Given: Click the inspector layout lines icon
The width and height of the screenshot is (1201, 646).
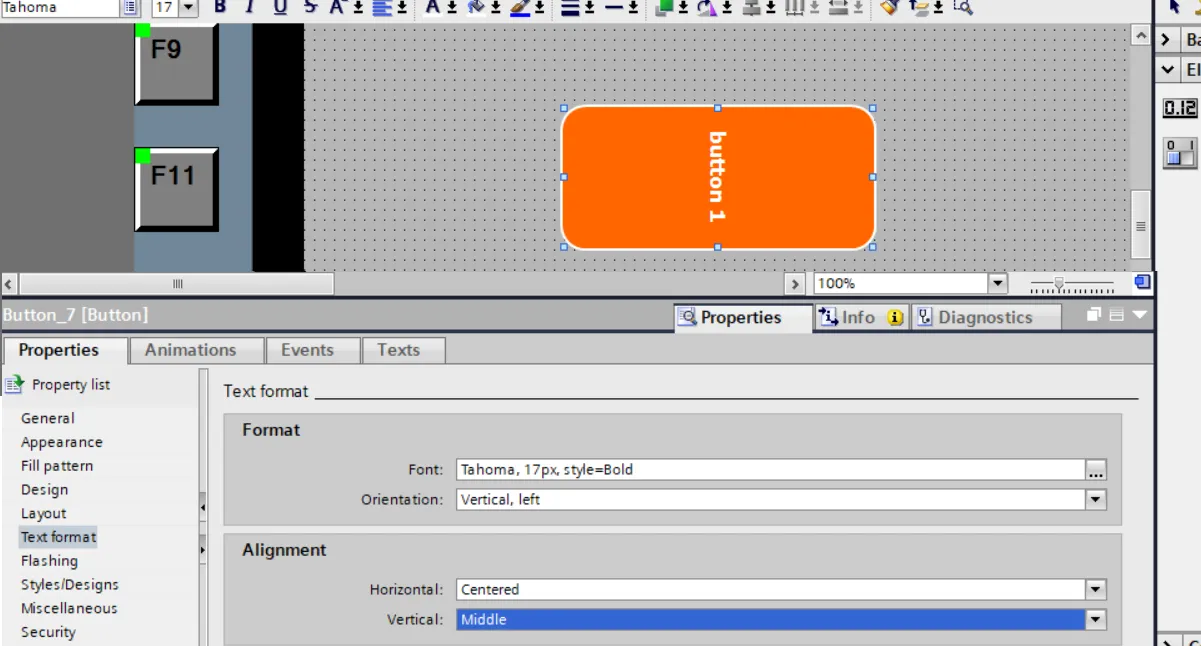Looking at the screenshot, I should click(x=1117, y=315).
